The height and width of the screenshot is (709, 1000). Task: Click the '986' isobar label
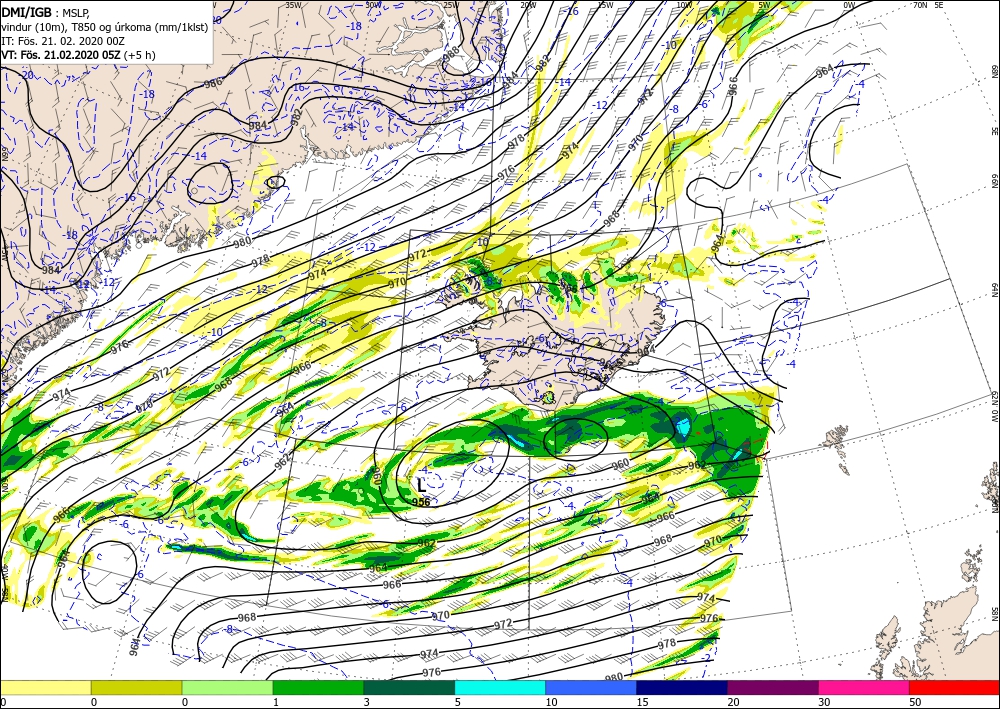[213, 83]
